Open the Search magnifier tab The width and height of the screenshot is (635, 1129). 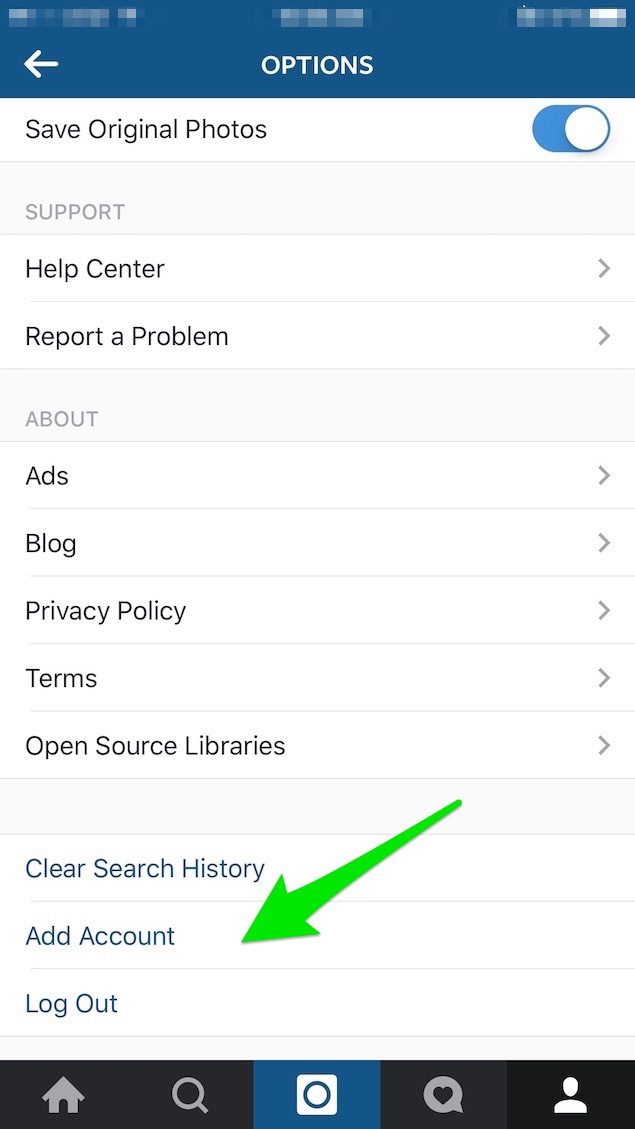tap(190, 1095)
